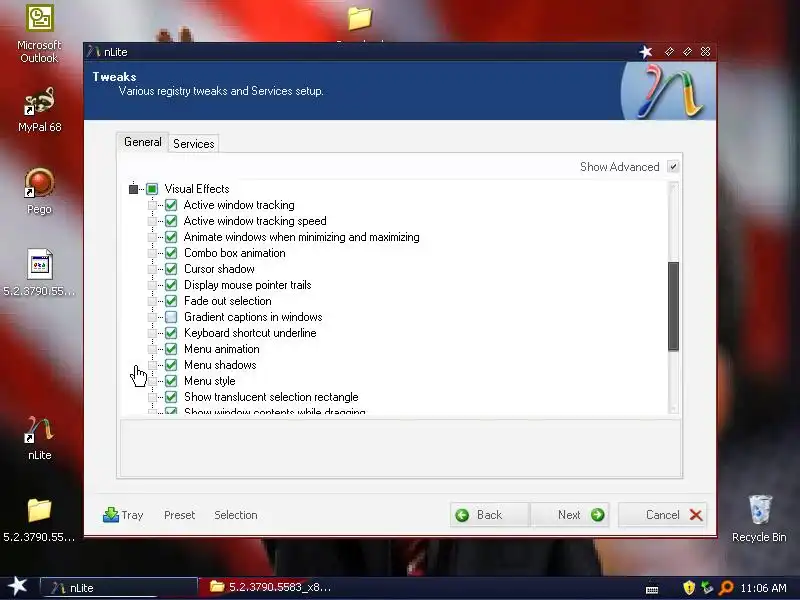Click the Next button

click(x=570, y=515)
